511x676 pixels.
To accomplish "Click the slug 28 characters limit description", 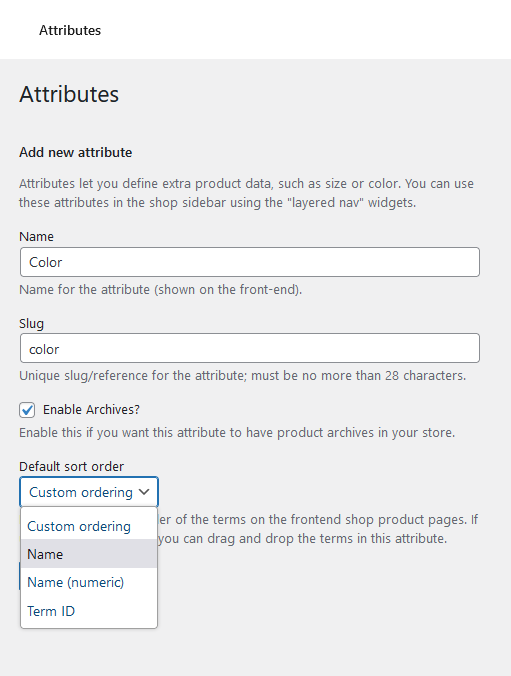I will 243,376.
